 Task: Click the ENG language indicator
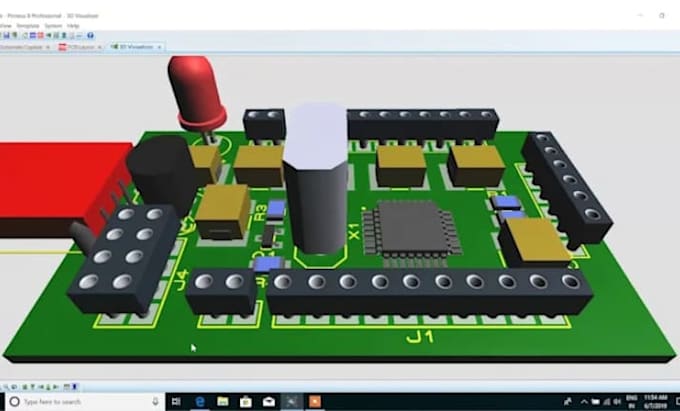pos(632,401)
